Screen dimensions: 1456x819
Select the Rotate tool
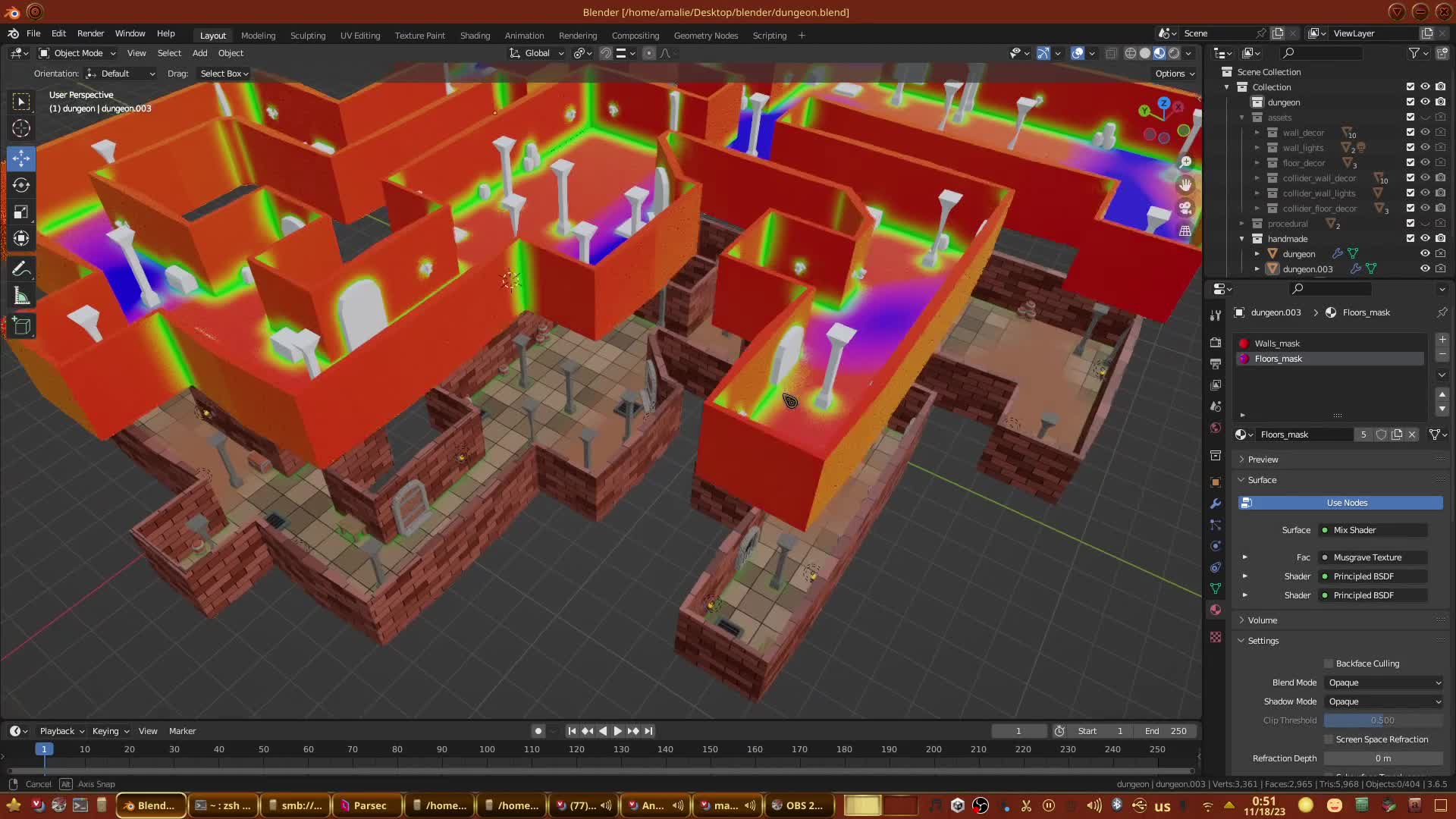click(x=21, y=185)
